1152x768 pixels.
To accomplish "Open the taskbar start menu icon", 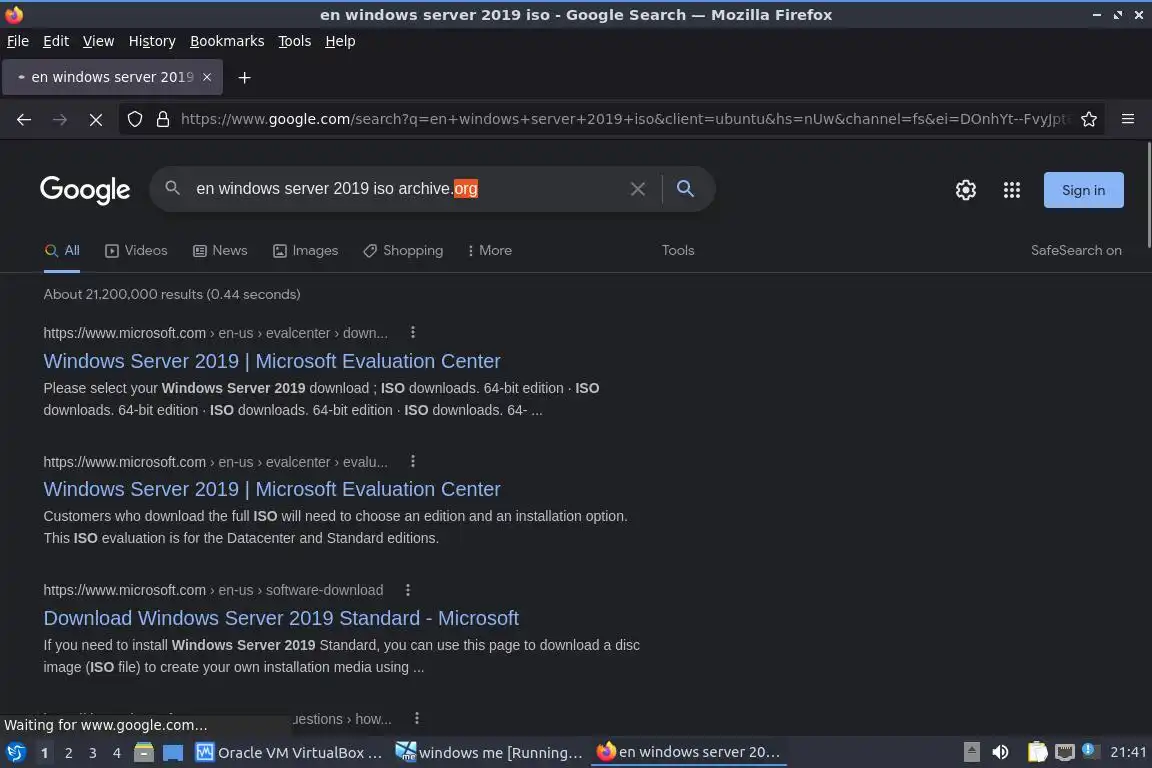I will tap(15, 753).
